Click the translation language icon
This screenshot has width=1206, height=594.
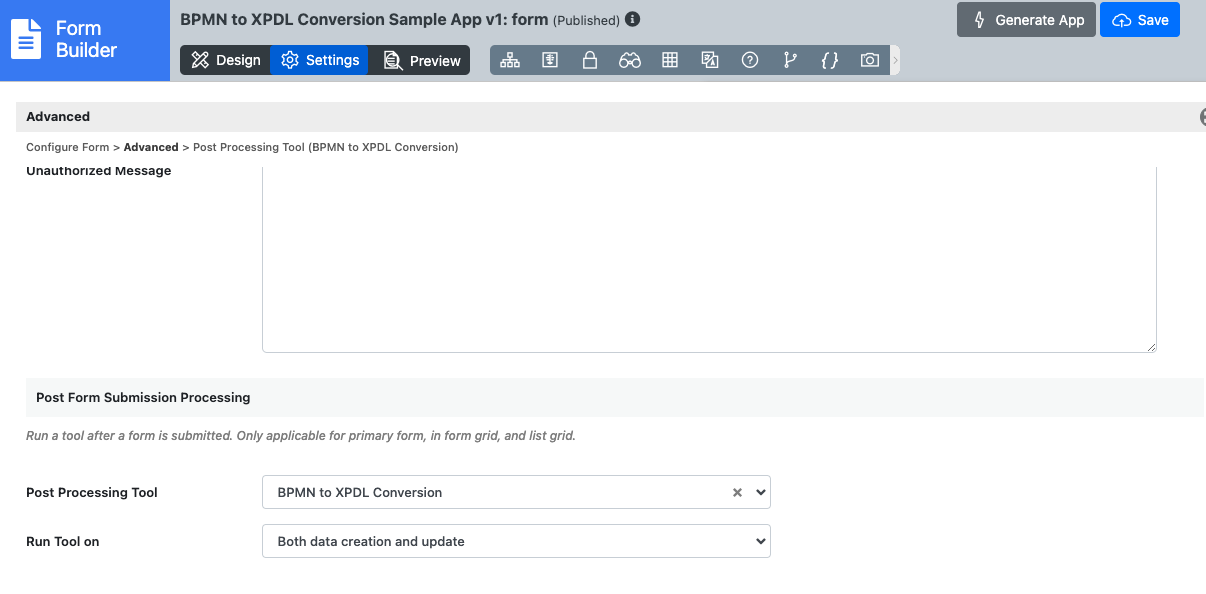(710, 60)
